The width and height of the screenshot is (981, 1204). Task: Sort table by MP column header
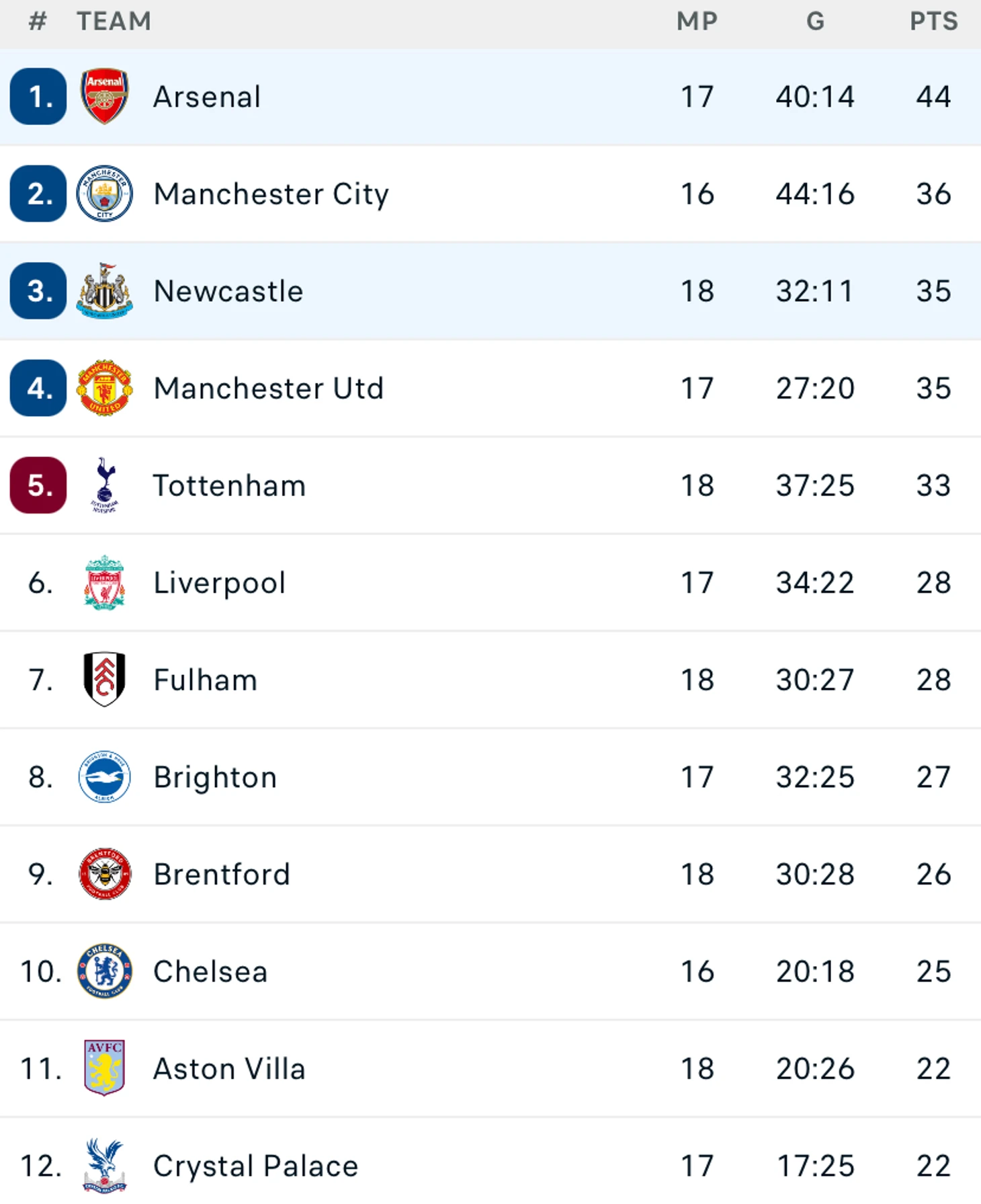tap(697, 22)
